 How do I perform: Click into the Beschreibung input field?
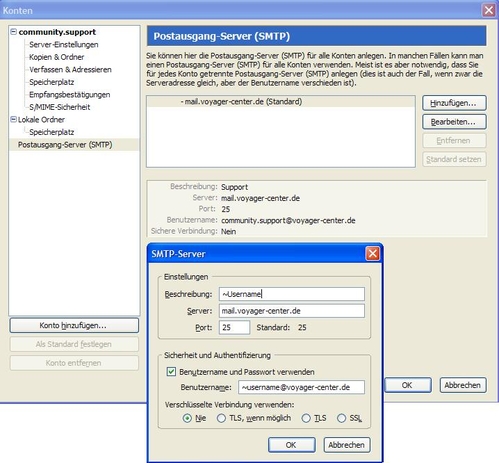point(292,294)
